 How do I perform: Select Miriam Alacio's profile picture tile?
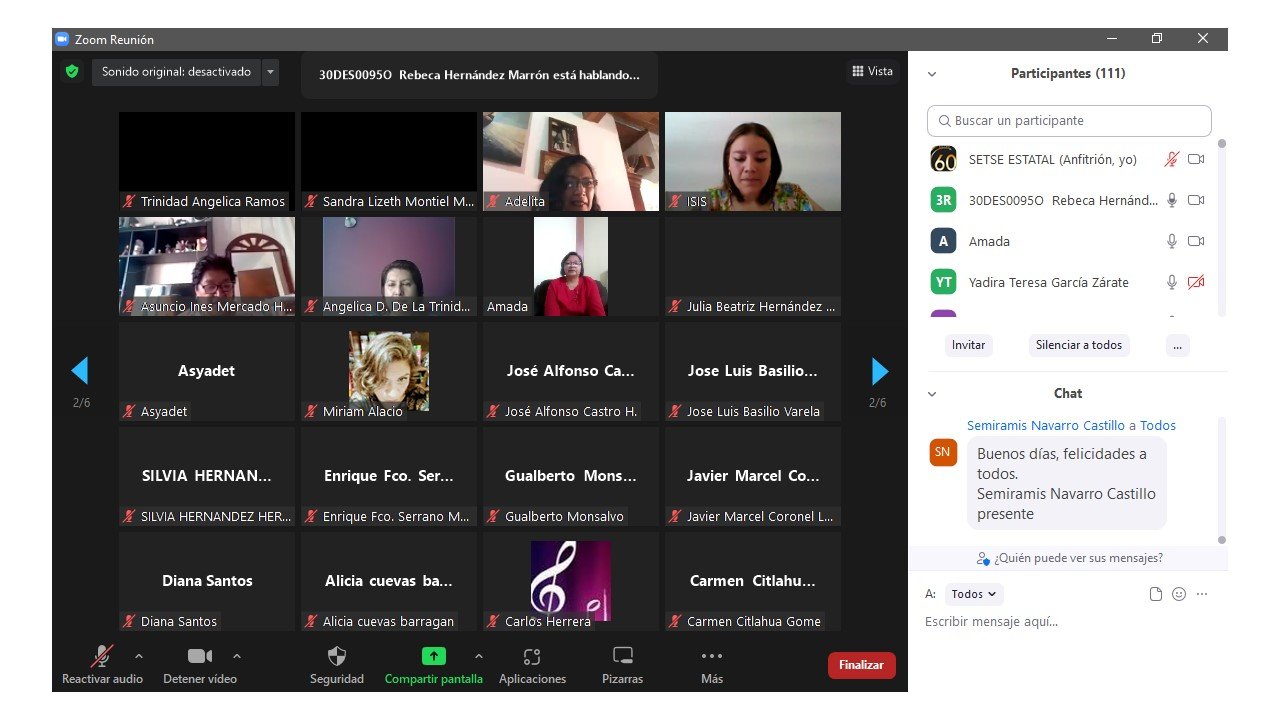pyautogui.click(x=389, y=371)
